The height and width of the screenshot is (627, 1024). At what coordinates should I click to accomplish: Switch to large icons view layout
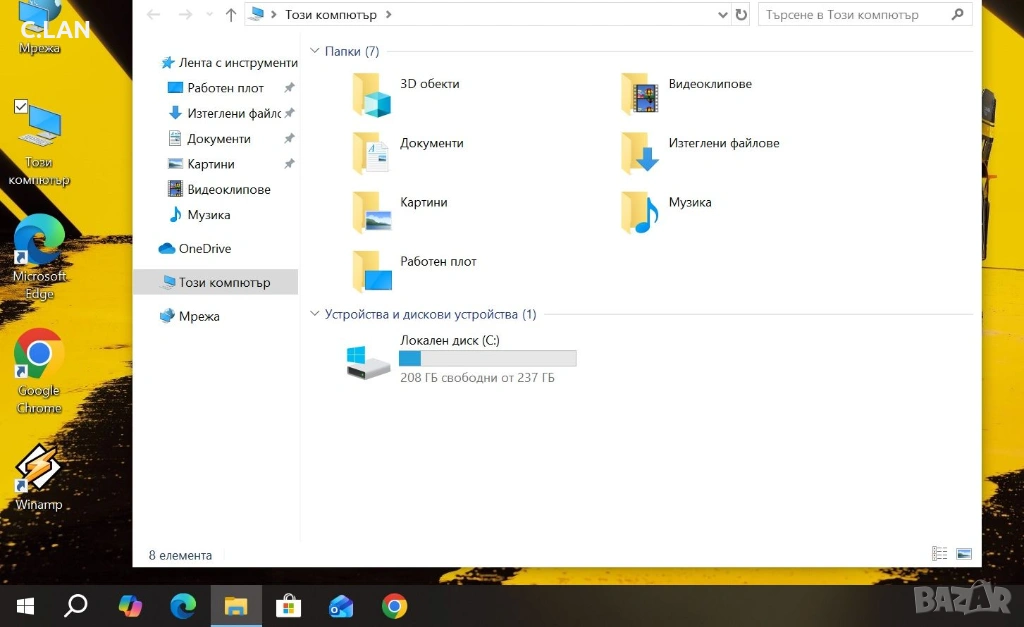point(964,554)
